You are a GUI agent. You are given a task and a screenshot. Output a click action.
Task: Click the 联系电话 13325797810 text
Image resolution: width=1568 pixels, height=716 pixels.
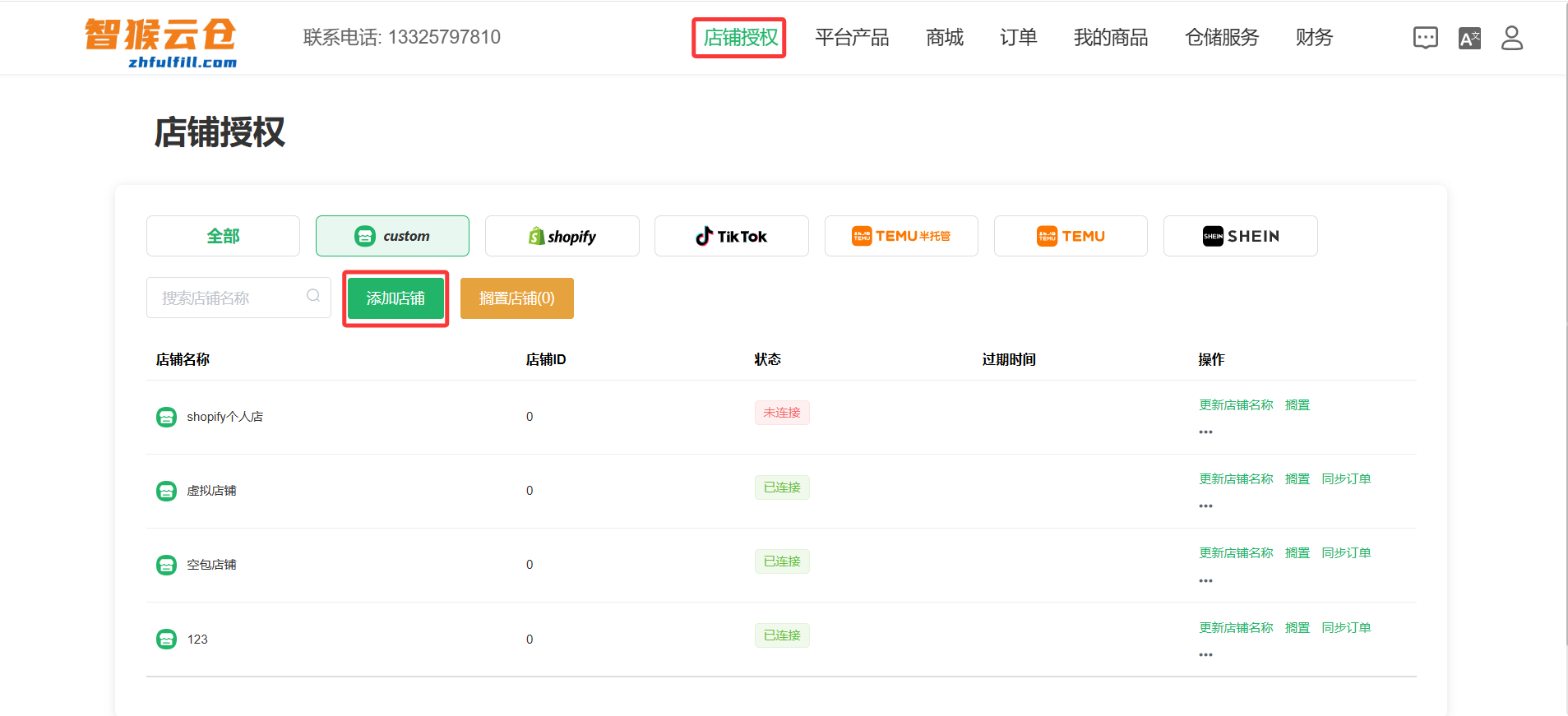pyautogui.click(x=402, y=37)
